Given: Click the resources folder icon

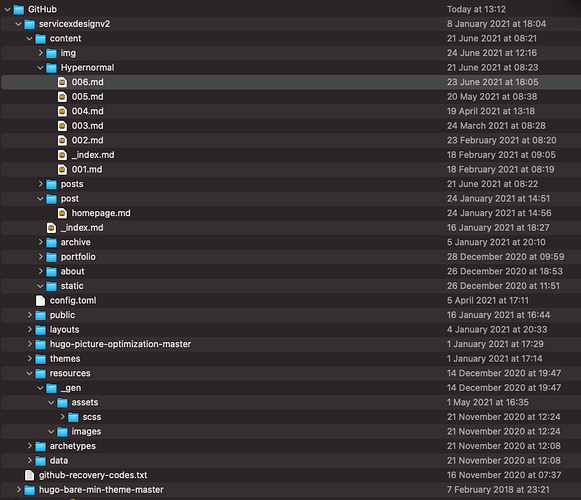Looking at the screenshot, I should [40, 374].
